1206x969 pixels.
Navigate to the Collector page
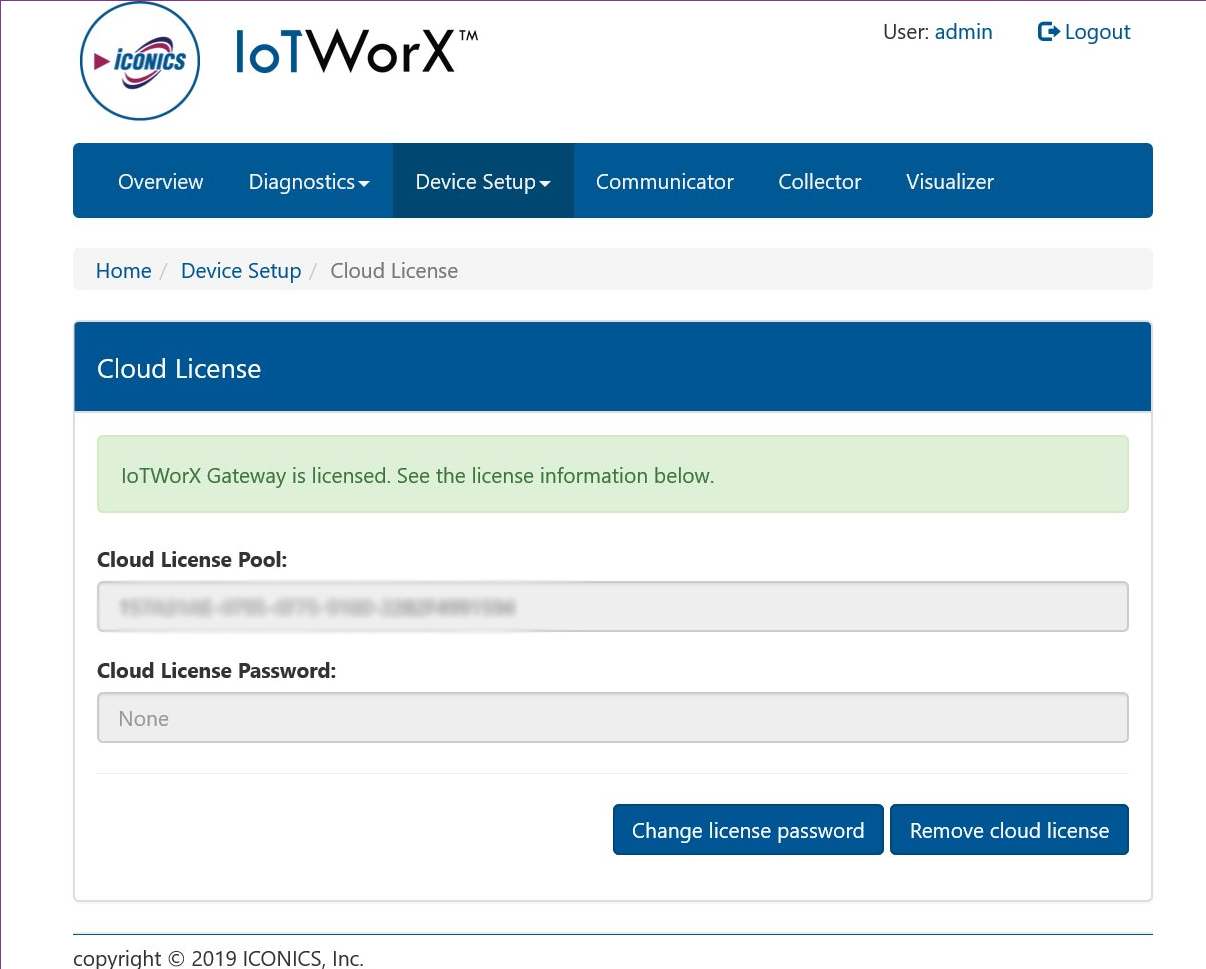click(819, 181)
